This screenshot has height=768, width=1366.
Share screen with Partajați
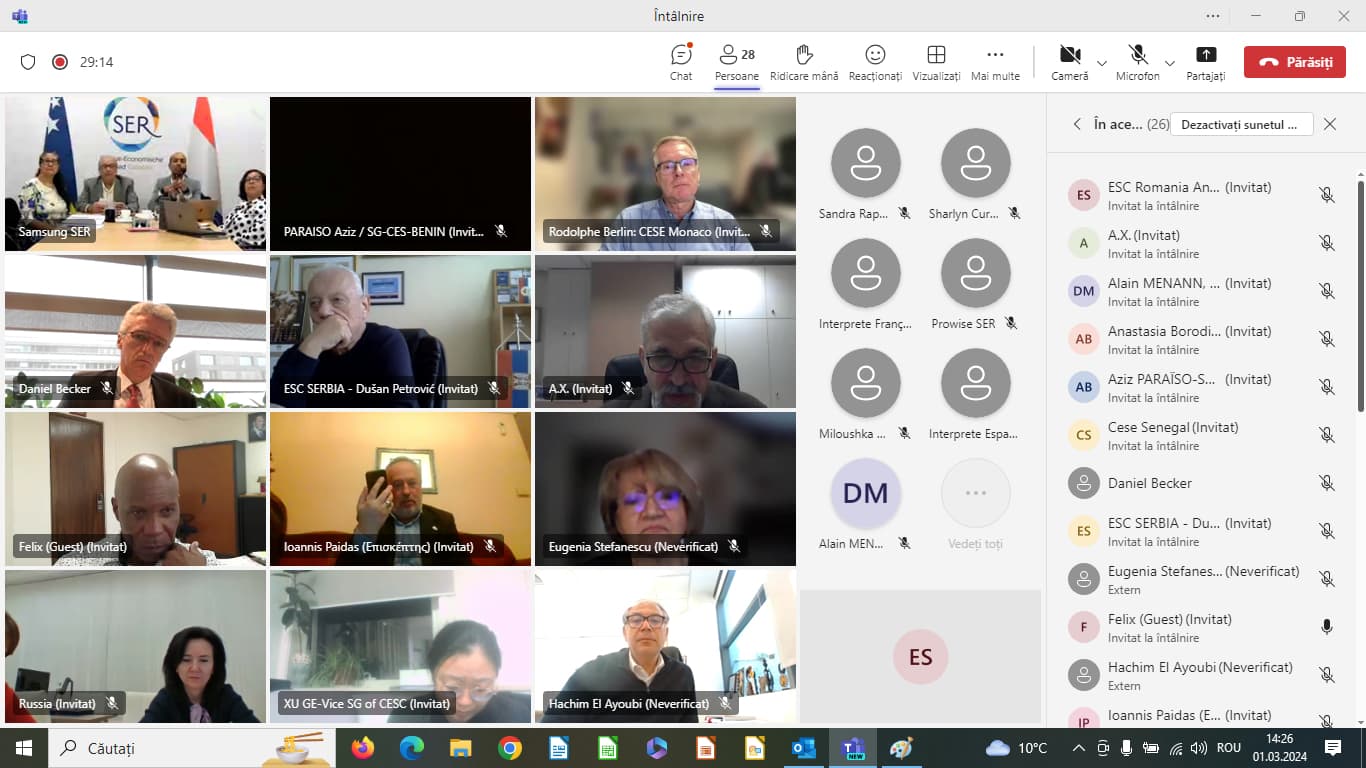coord(1205,61)
